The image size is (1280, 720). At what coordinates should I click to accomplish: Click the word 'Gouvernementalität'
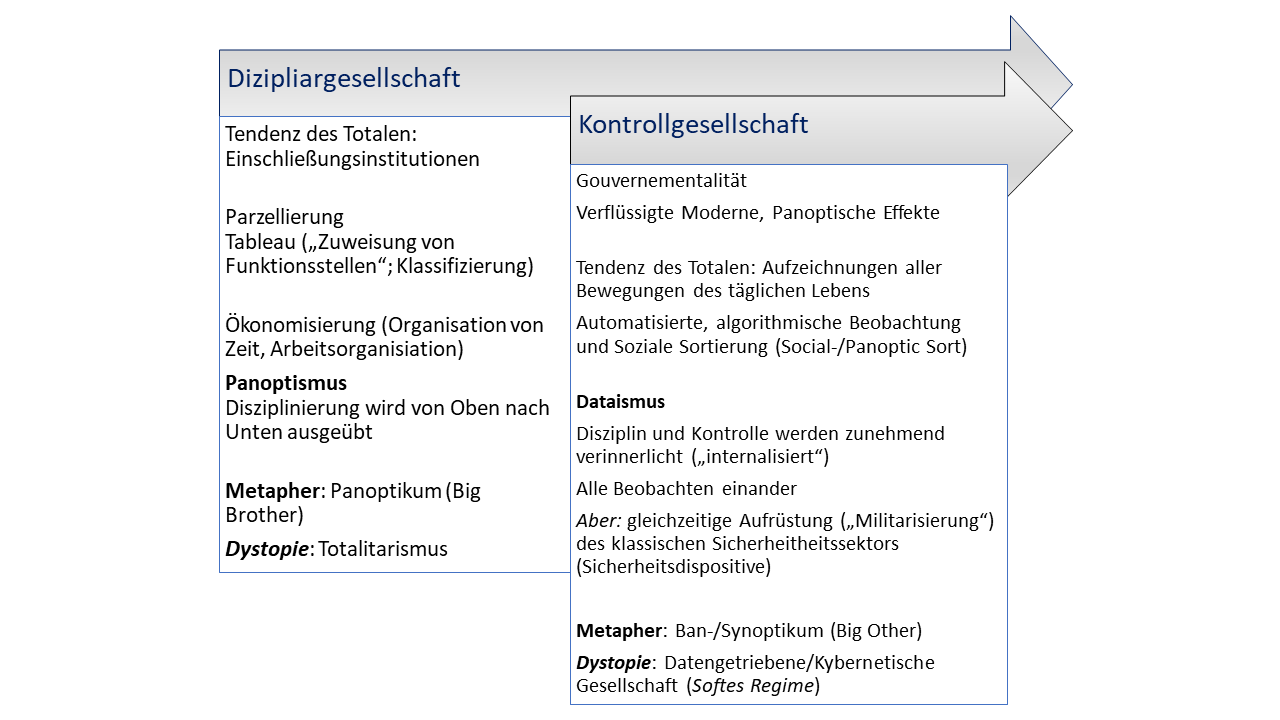coord(661,181)
